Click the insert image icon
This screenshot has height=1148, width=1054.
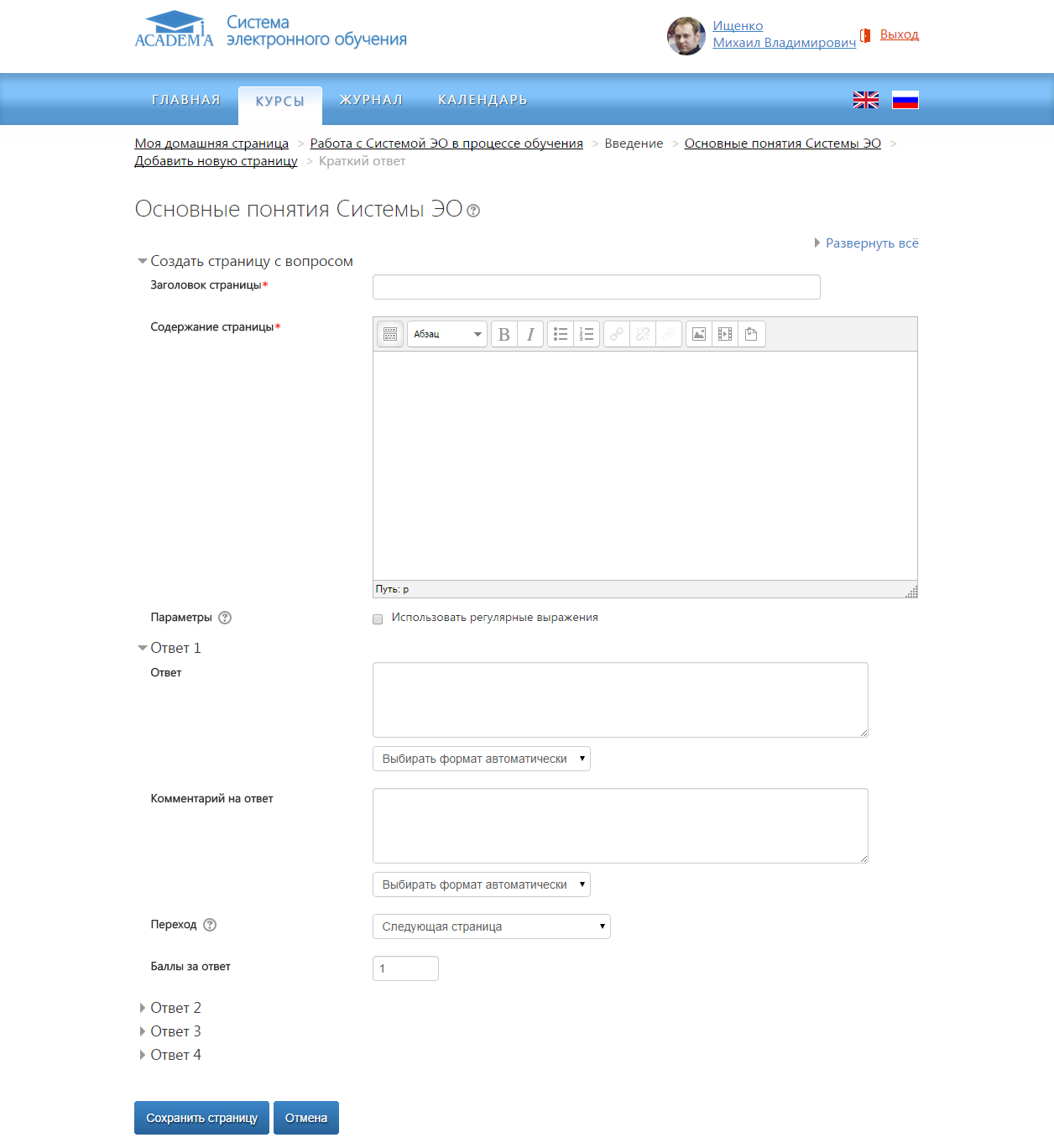[x=699, y=334]
